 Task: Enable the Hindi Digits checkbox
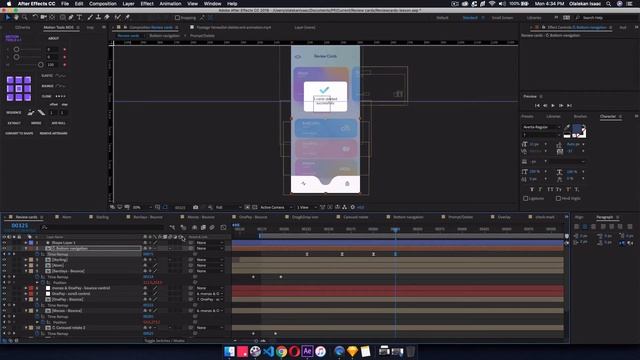[x=558, y=198]
